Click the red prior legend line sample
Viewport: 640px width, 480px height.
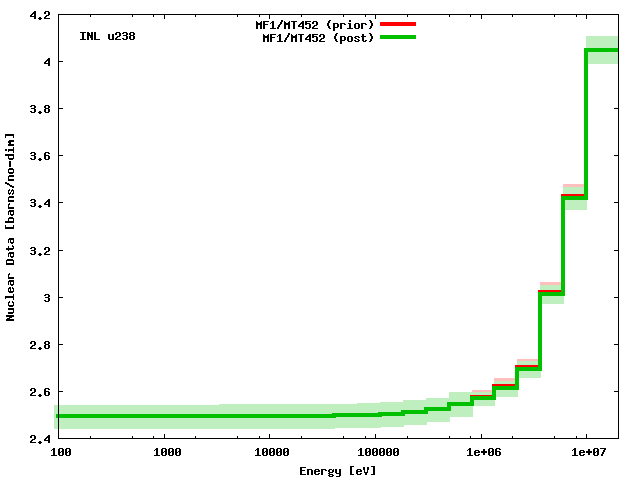click(x=397, y=24)
